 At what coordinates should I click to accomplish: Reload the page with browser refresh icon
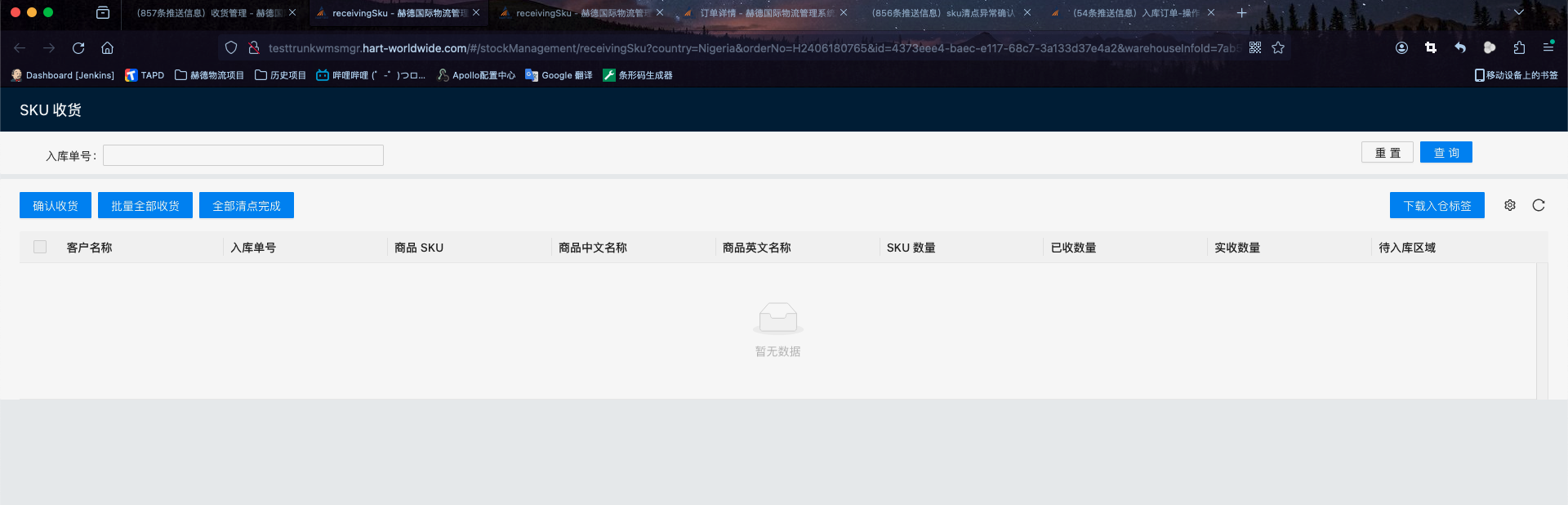tap(78, 48)
